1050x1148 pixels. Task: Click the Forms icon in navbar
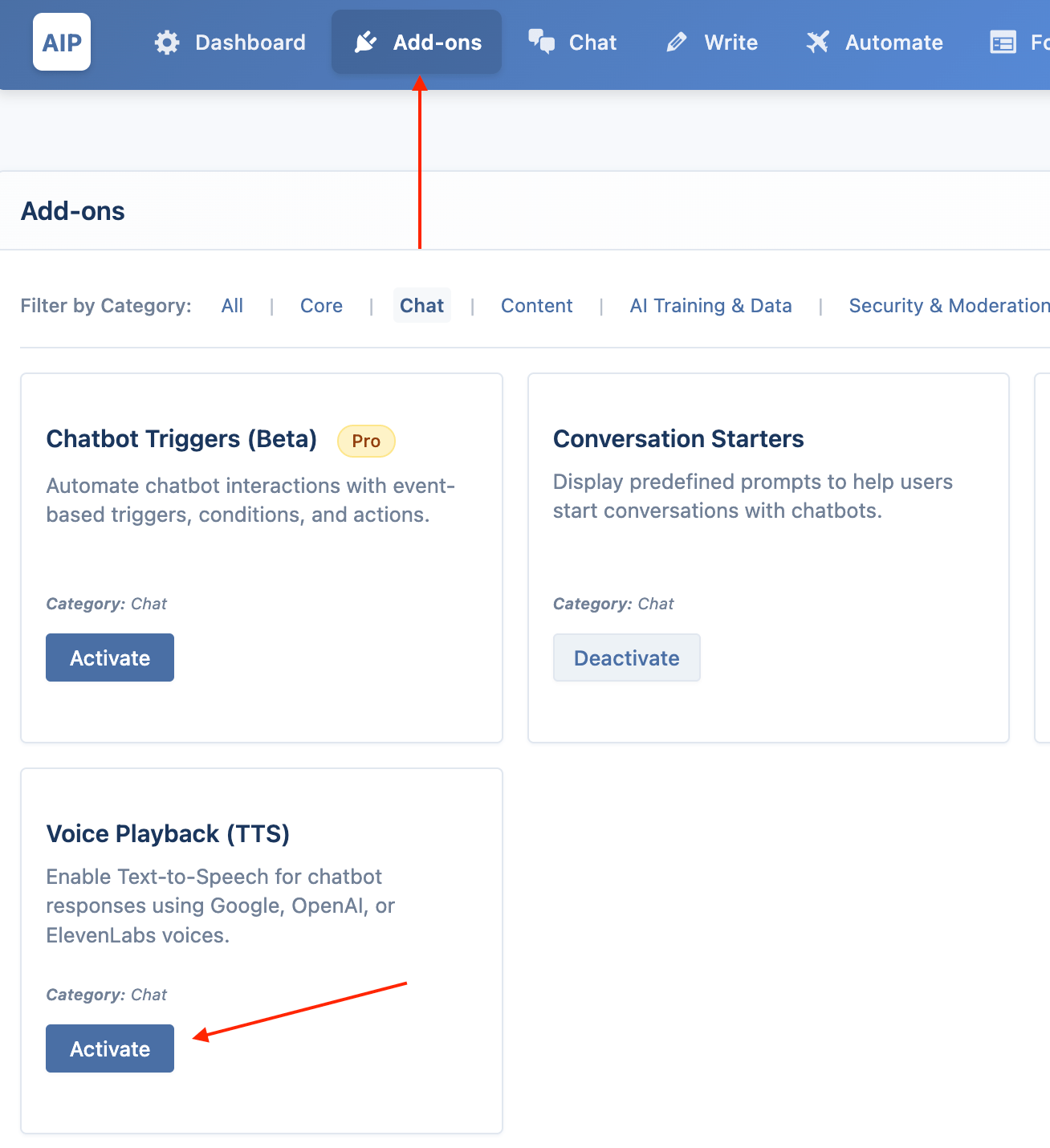[1003, 43]
